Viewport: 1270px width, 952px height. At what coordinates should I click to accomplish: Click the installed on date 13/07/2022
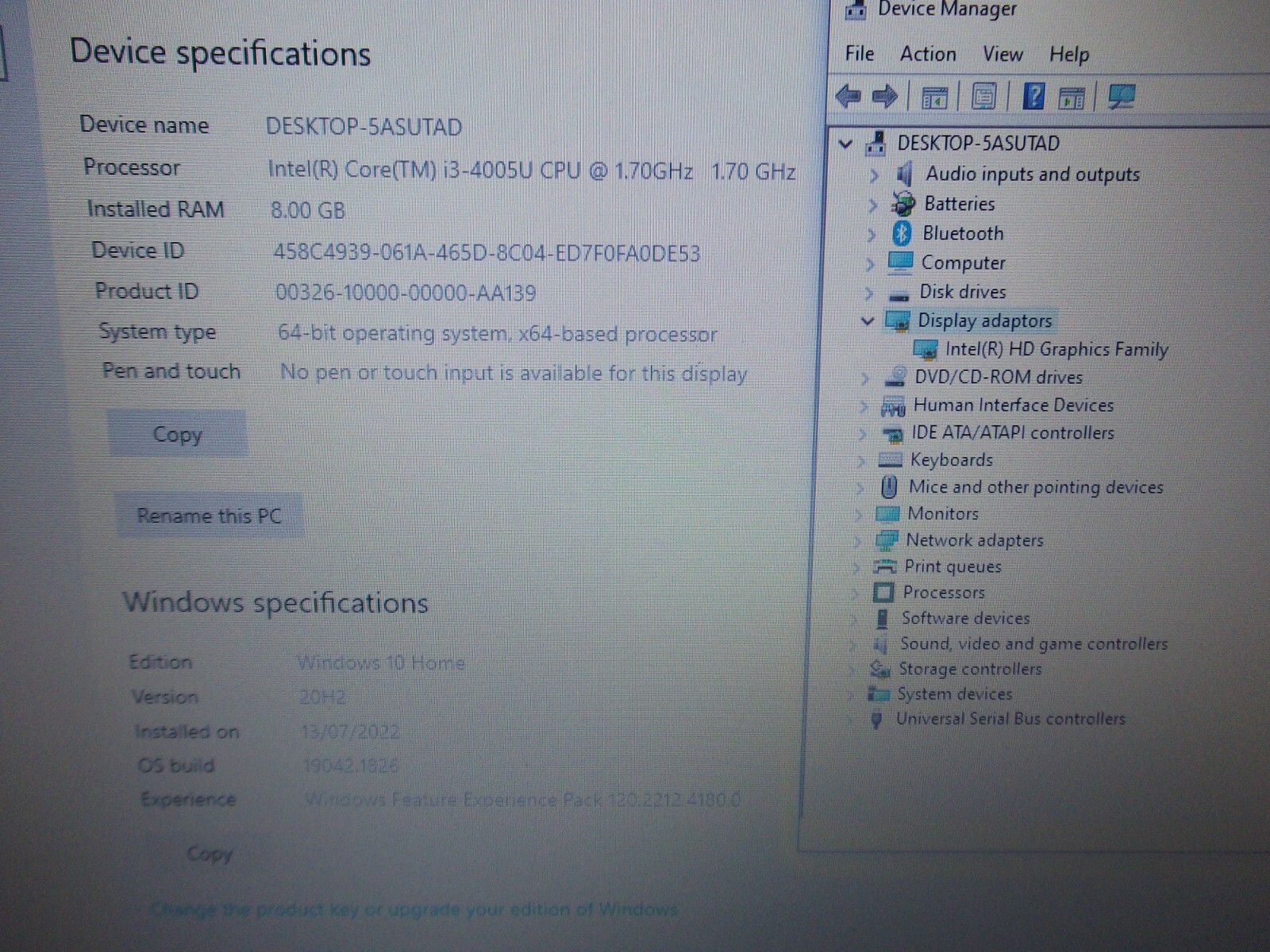[350, 731]
